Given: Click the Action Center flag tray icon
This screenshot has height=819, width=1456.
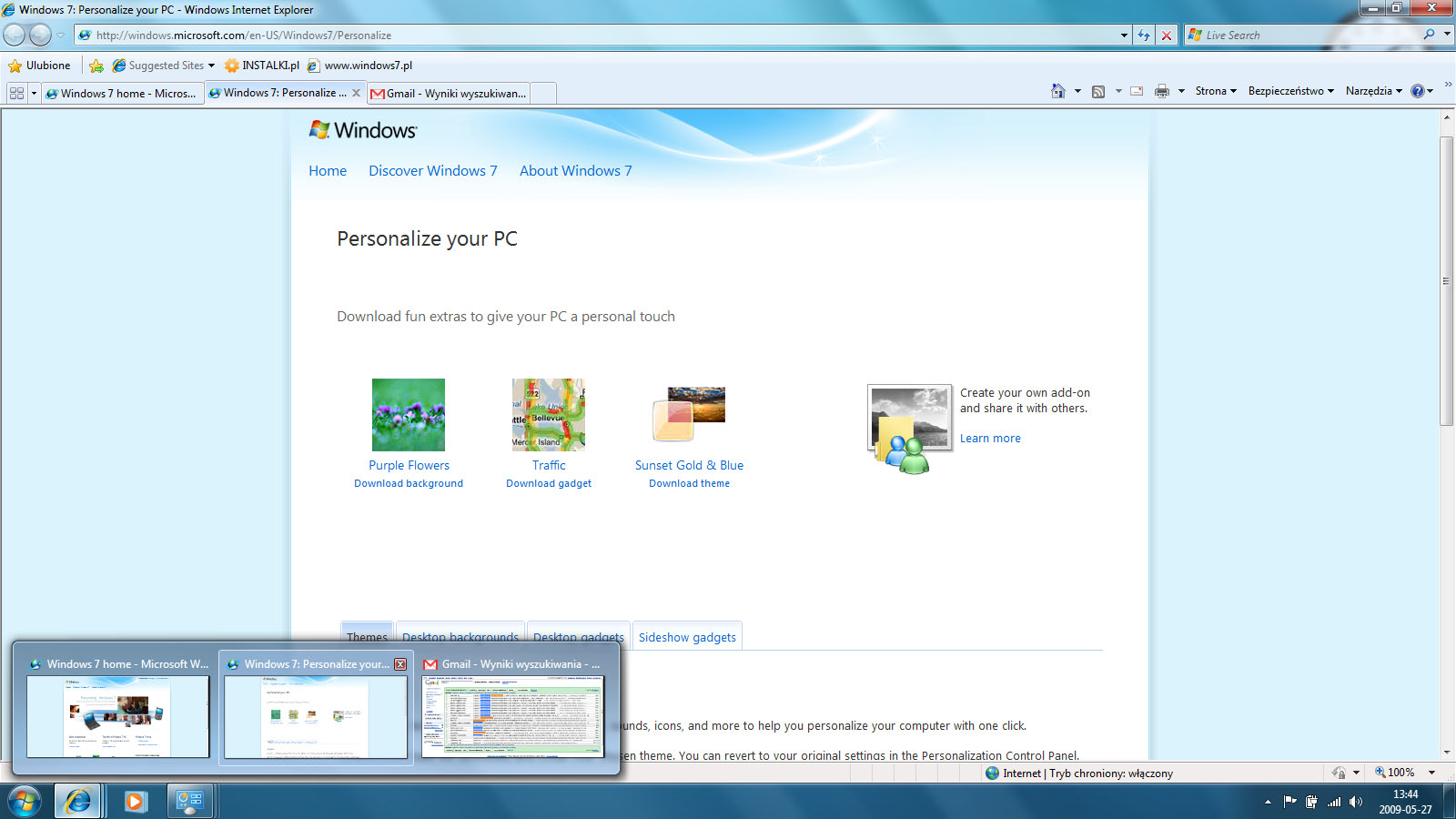Looking at the screenshot, I should [x=1289, y=802].
